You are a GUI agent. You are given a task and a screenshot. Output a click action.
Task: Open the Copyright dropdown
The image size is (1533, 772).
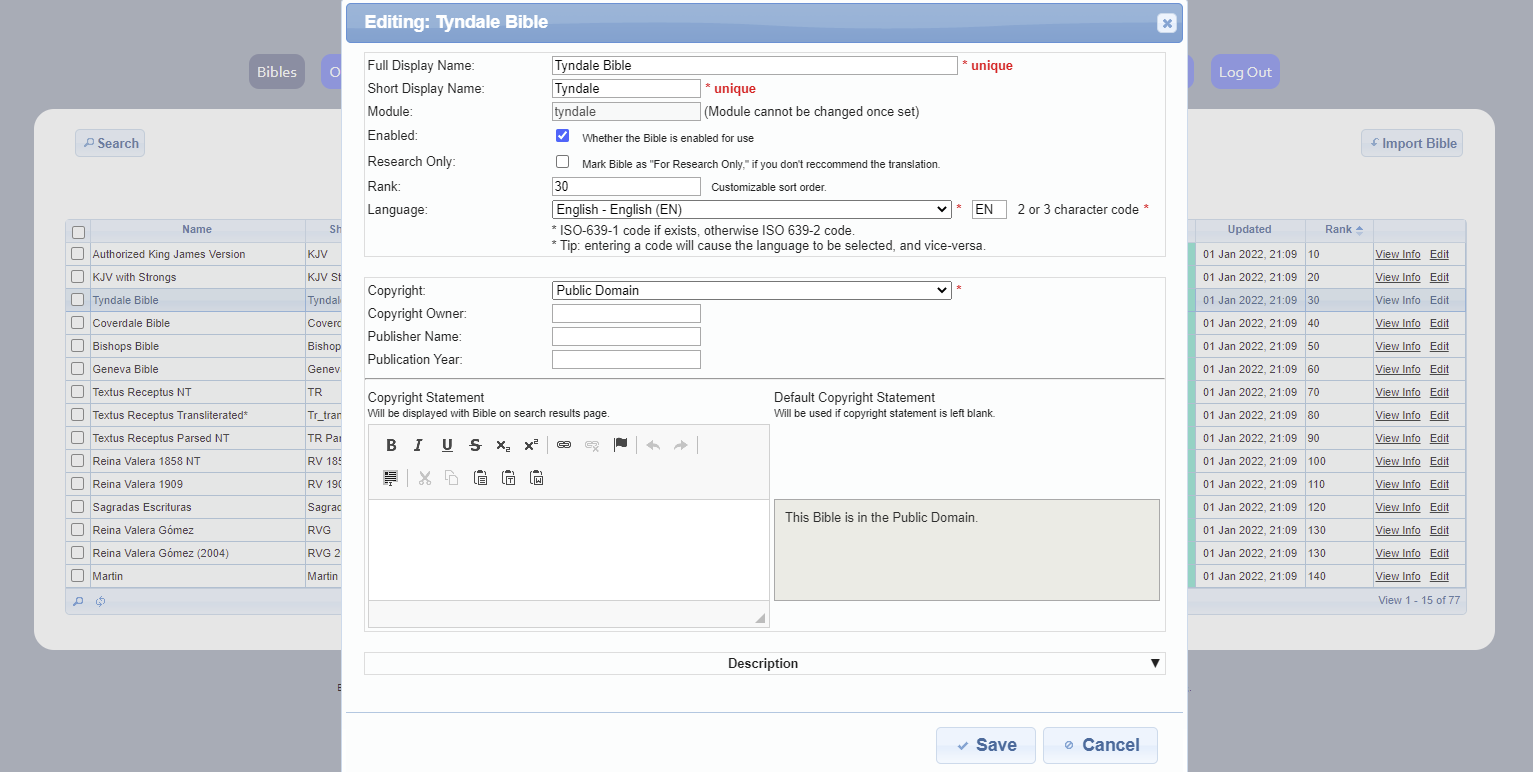(x=751, y=290)
